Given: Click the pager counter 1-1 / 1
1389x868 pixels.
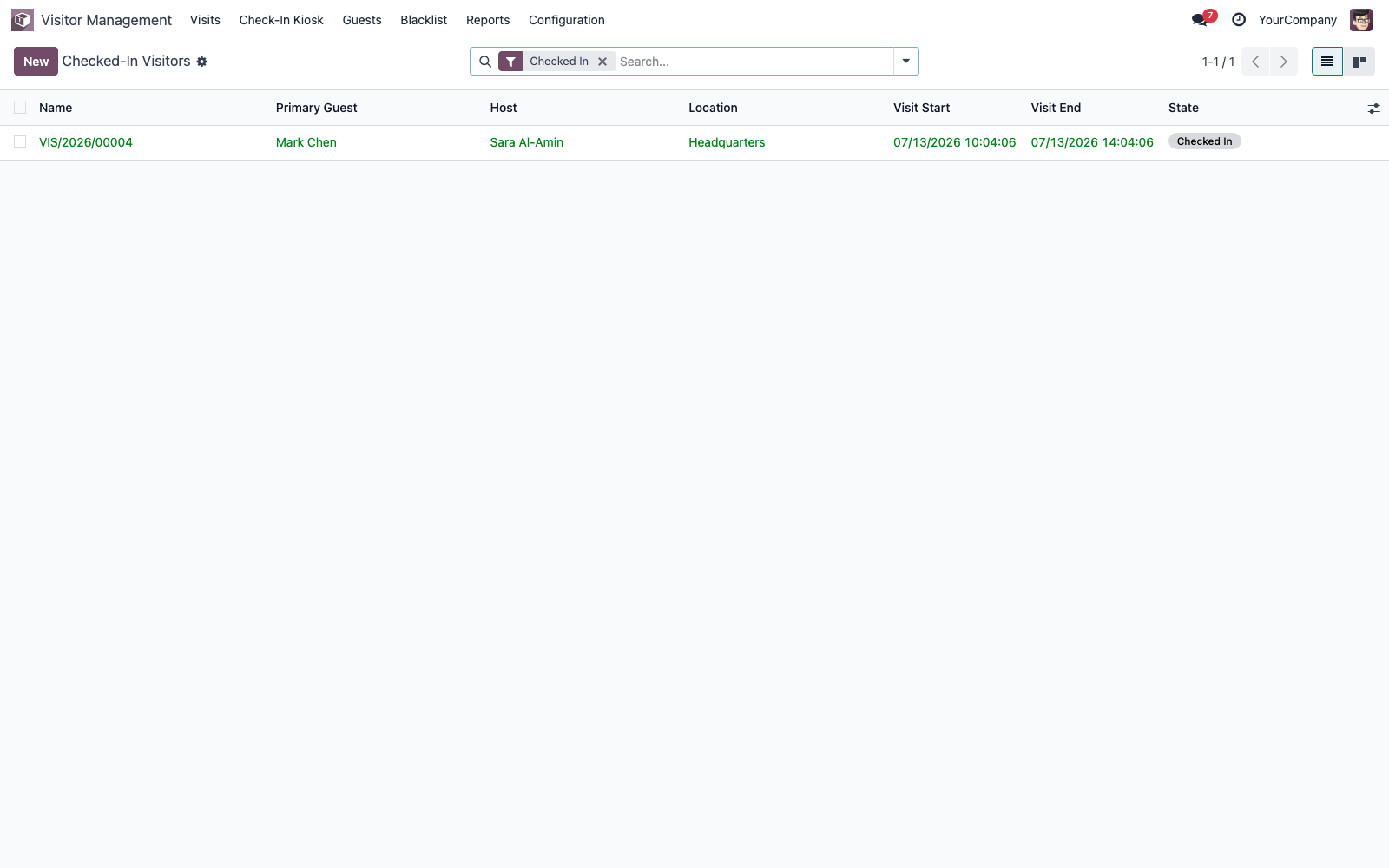Looking at the screenshot, I should (1218, 62).
